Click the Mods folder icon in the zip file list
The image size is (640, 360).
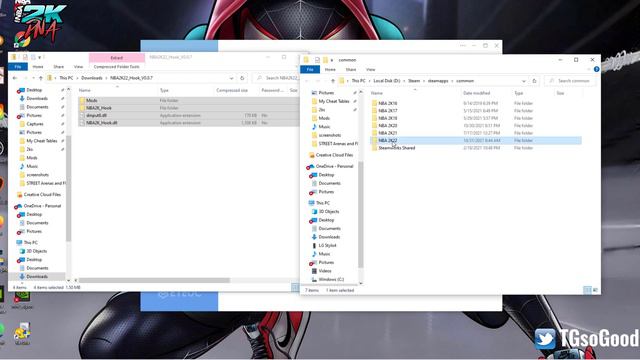82,100
